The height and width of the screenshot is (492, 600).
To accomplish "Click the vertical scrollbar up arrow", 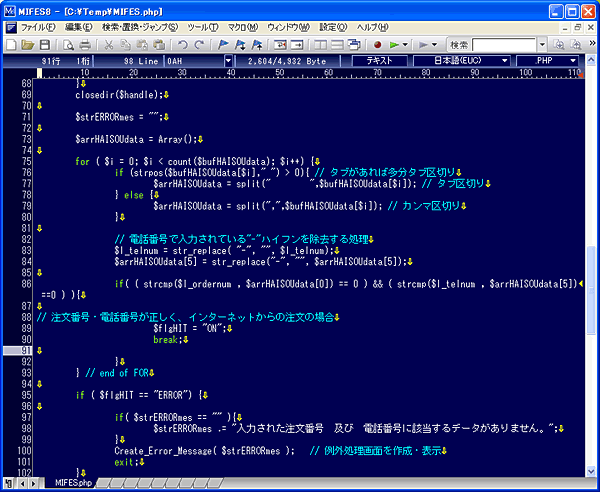I will tap(591, 60).
